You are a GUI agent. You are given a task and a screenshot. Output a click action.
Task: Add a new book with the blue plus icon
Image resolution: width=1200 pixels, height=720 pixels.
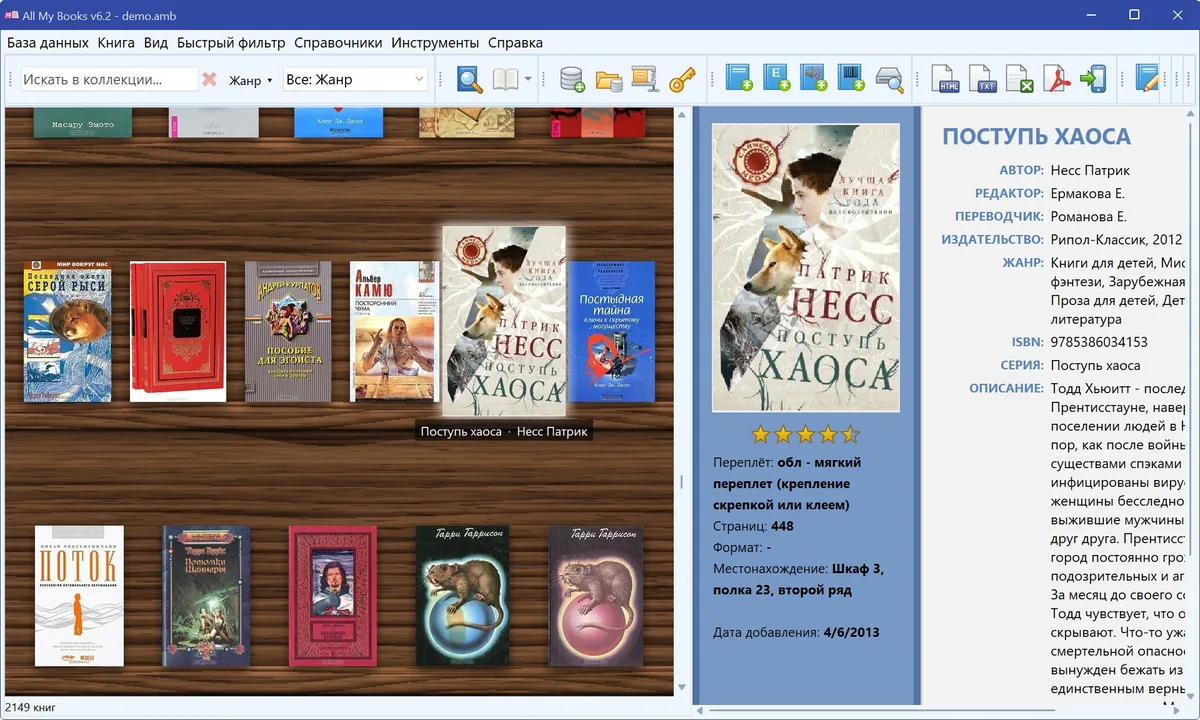(x=739, y=79)
